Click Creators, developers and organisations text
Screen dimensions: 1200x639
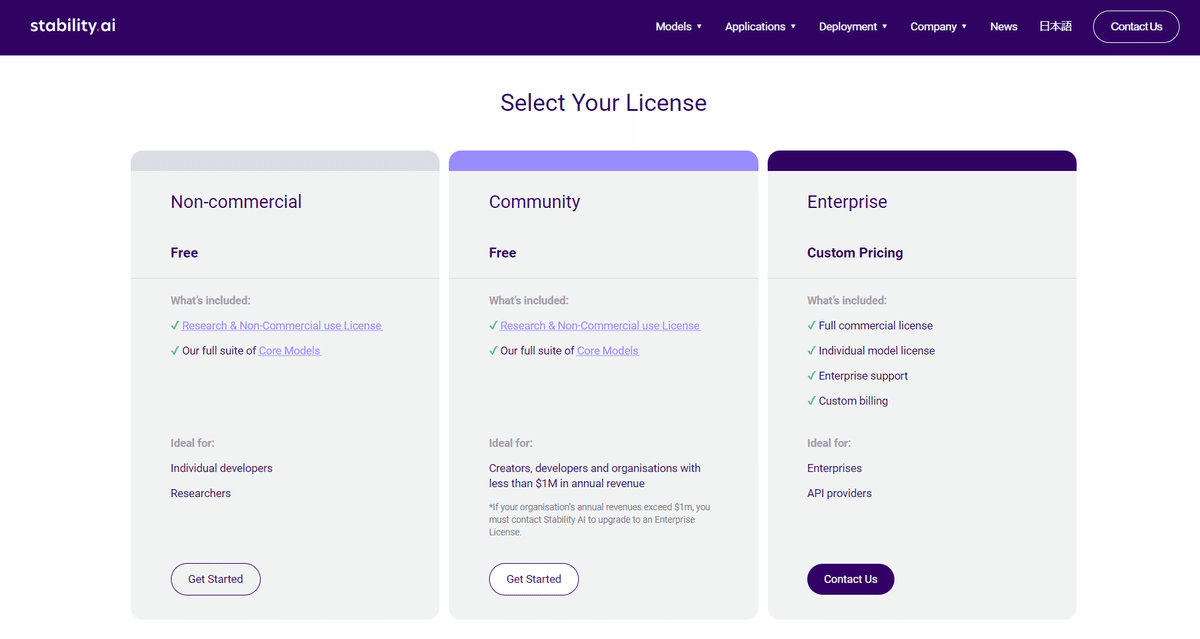(595, 476)
